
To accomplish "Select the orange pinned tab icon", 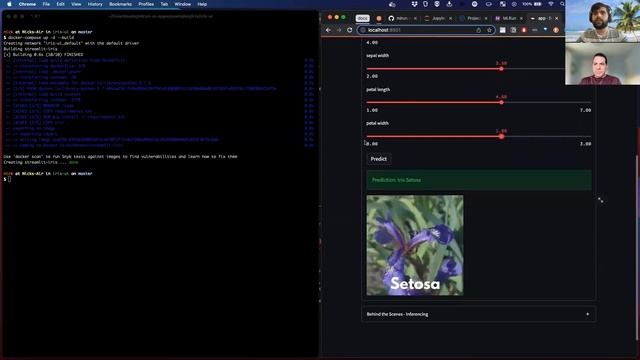I will coord(379,18).
